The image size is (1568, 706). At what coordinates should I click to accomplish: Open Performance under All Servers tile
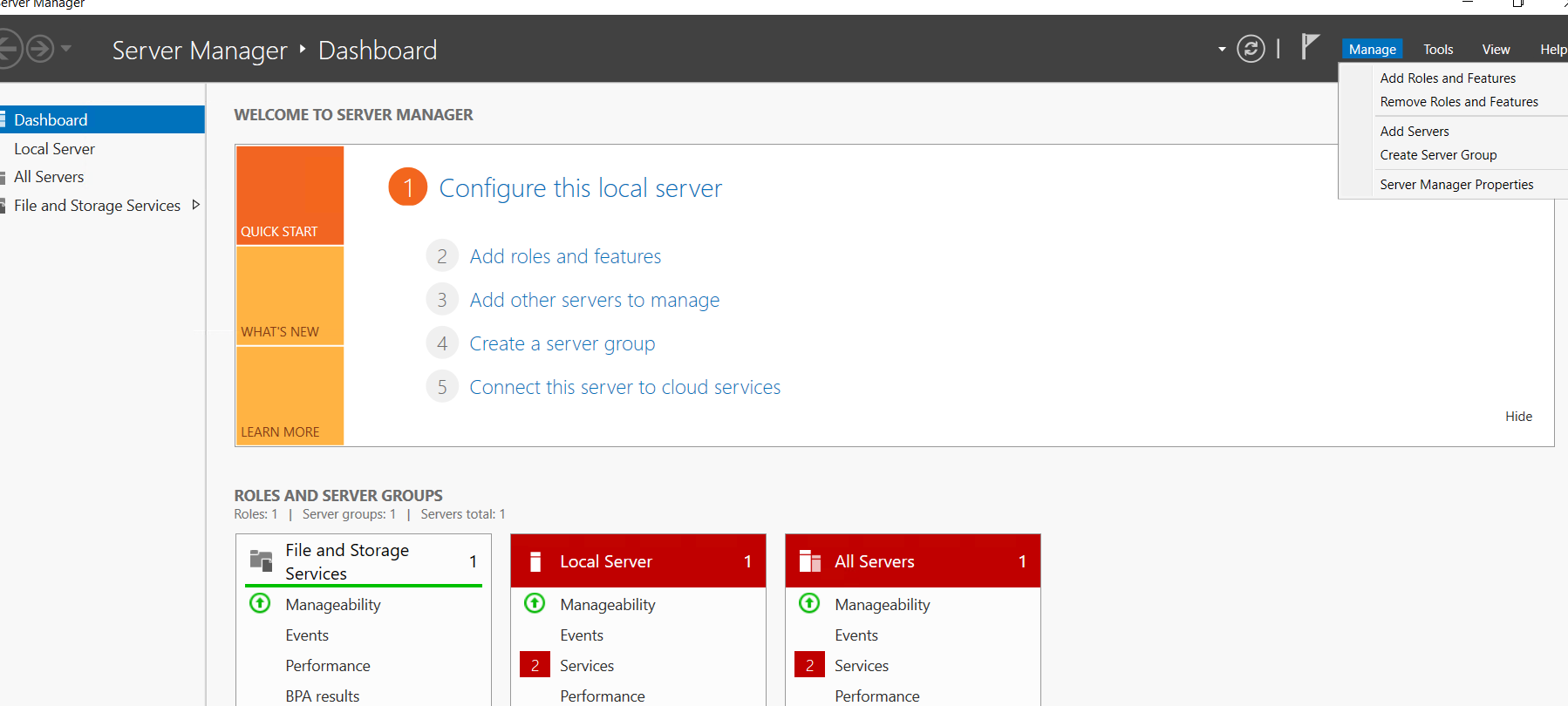(877, 696)
